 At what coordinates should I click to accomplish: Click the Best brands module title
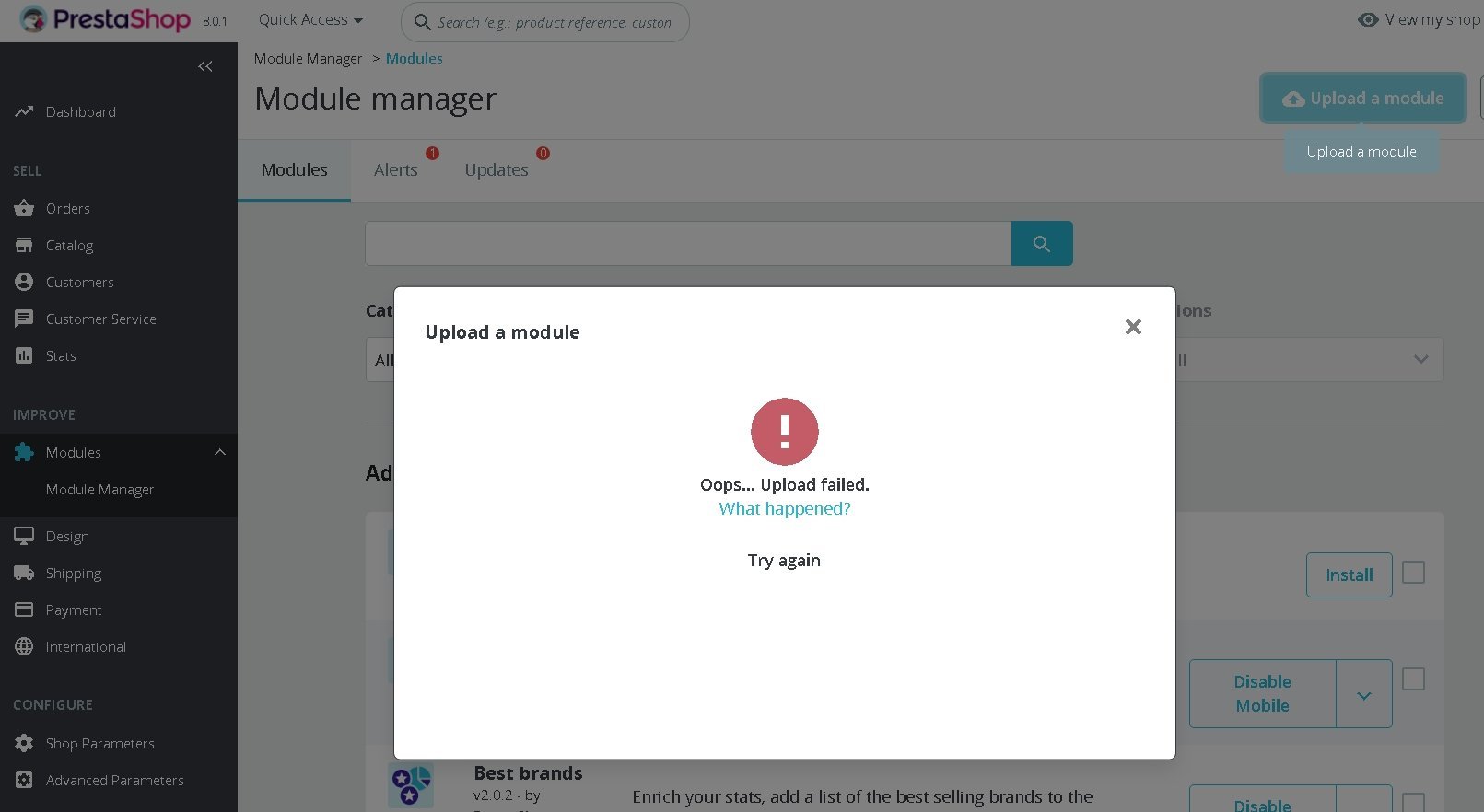pyautogui.click(x=528, y=773)
